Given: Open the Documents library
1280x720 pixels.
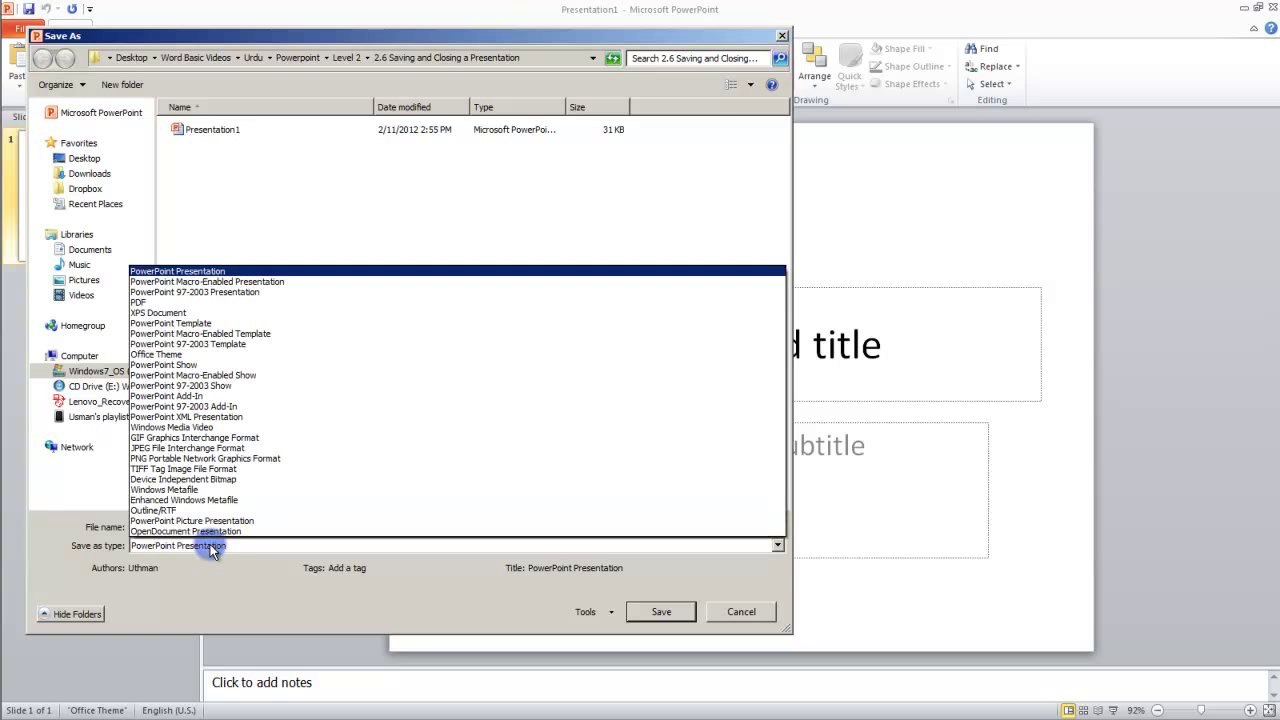Looking at the screenshot, I should (83, 250).
